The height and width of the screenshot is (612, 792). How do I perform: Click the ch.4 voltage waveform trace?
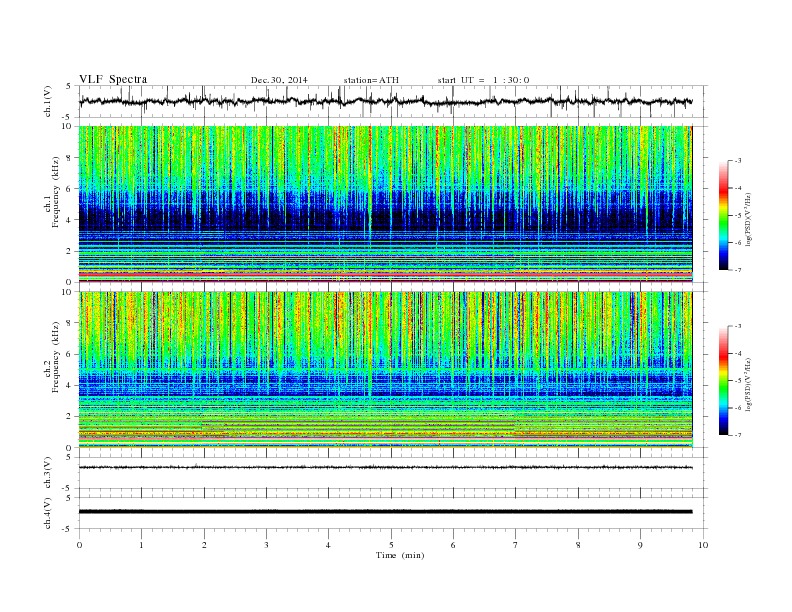(386, 512)
